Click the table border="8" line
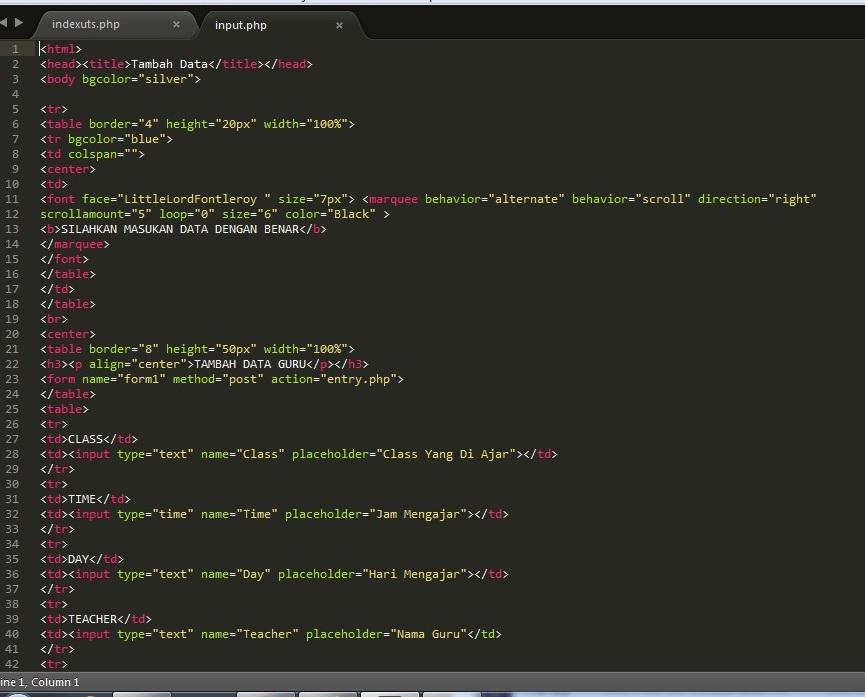 coord(197,349)
